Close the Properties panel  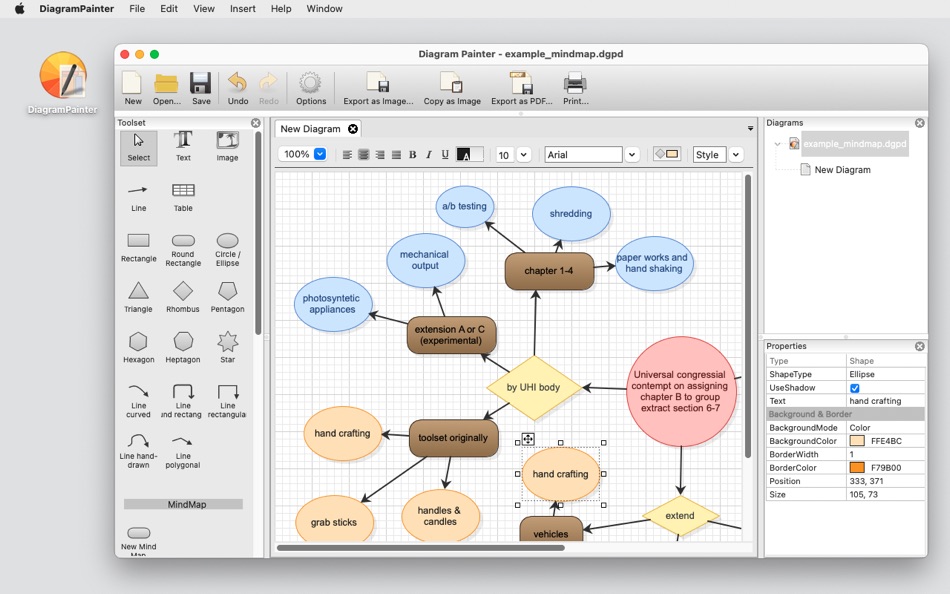tap(920, 346)
